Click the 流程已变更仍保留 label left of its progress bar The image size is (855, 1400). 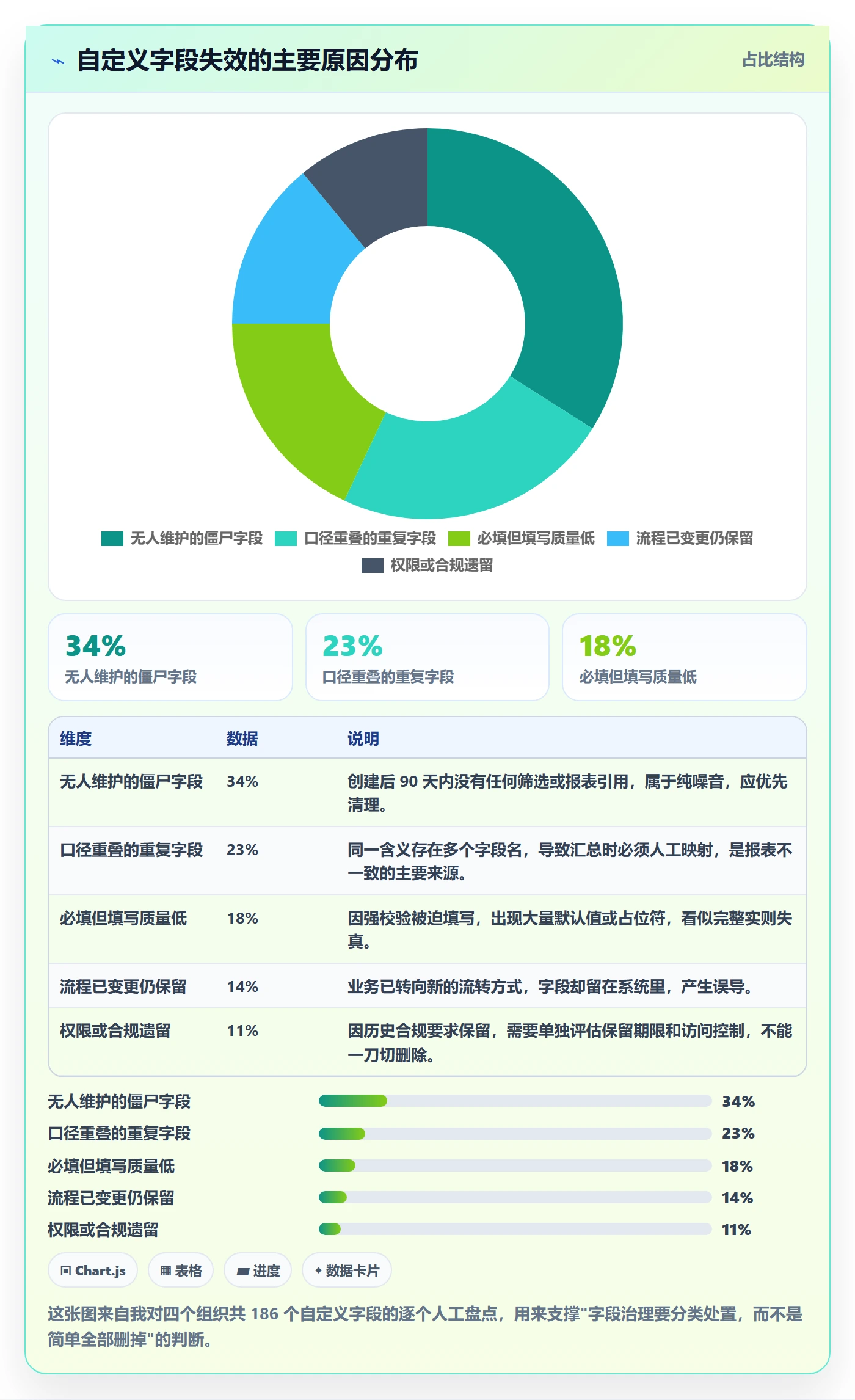tap(111, 1198)
